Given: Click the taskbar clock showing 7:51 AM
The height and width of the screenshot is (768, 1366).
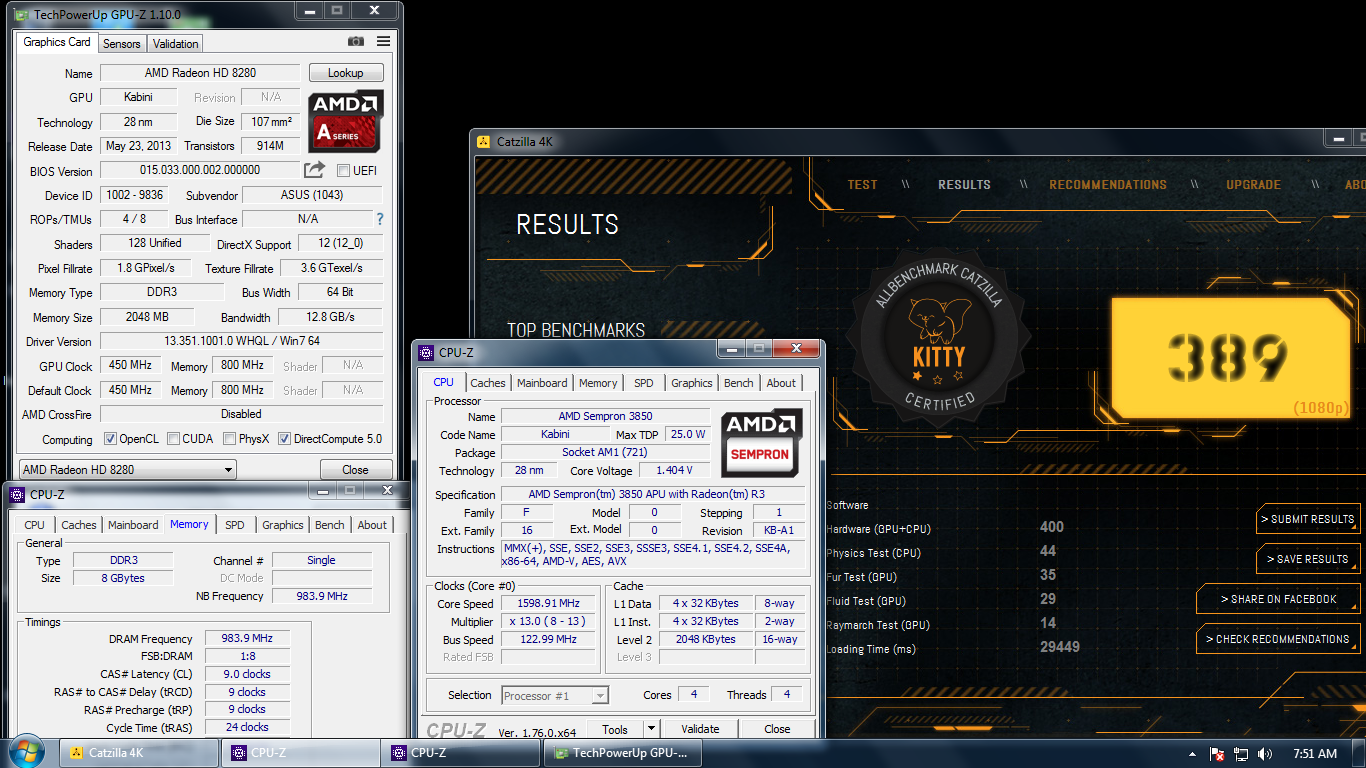Looking at the screenshot, I should [1315, 754].
